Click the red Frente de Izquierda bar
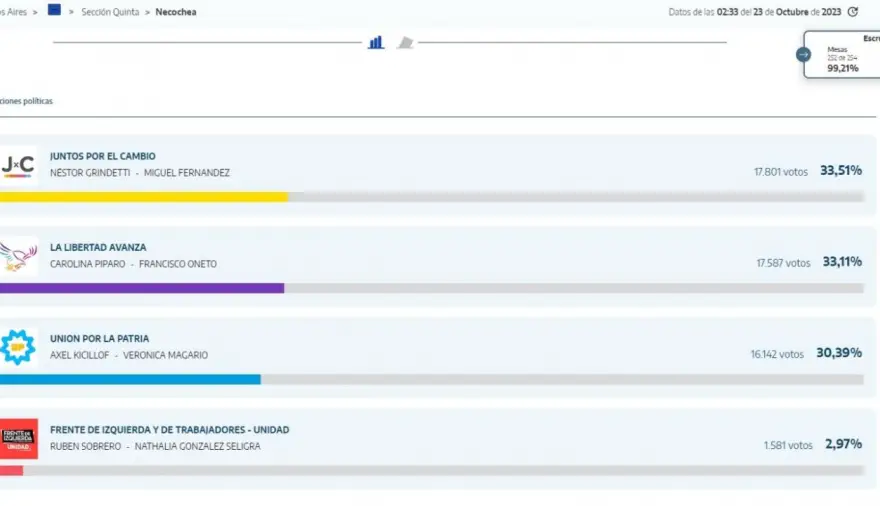 [11, 471]
